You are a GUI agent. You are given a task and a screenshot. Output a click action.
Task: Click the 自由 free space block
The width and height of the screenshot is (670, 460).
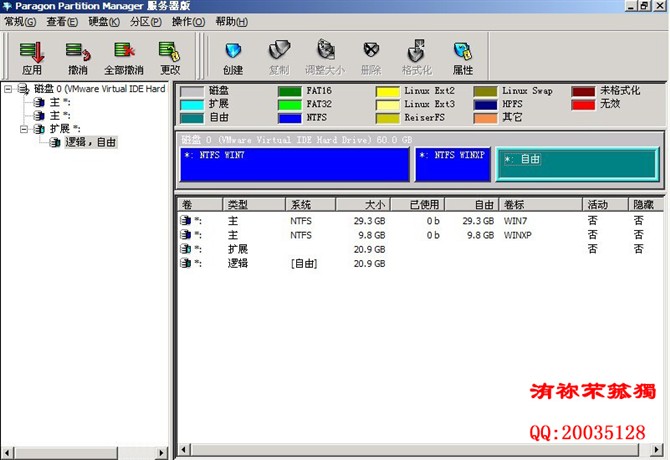pyautogui.click(x=577, y=164)
